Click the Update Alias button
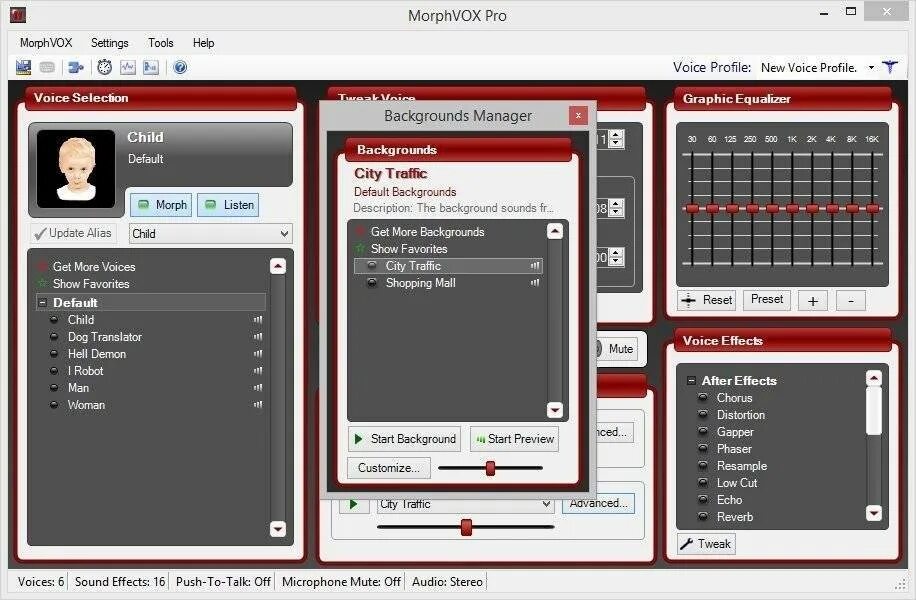This screenshot has height=600, width=916. (73, 233)
